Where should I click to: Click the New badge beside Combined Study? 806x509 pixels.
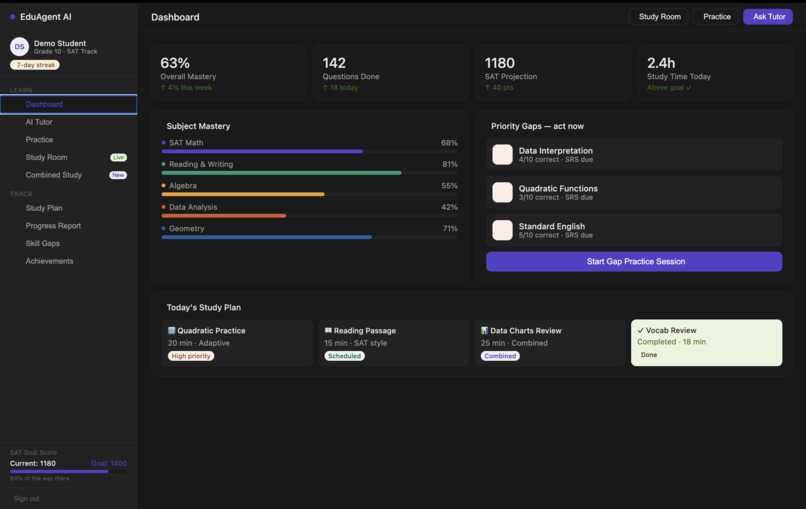pyautogui.click(x=118, y=175)
